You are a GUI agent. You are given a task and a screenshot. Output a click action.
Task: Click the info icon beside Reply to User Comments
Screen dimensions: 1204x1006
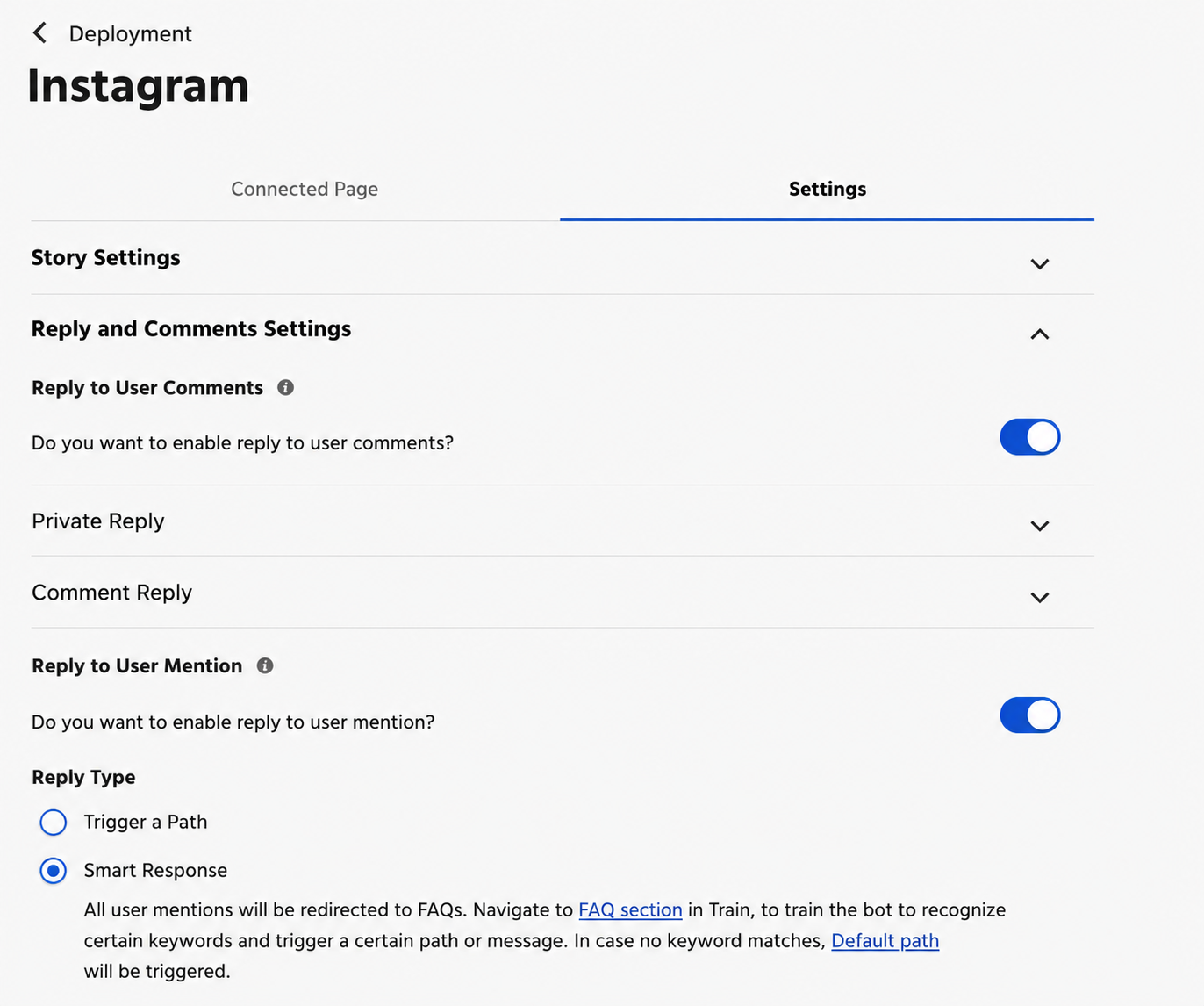[x=285, y=387]
